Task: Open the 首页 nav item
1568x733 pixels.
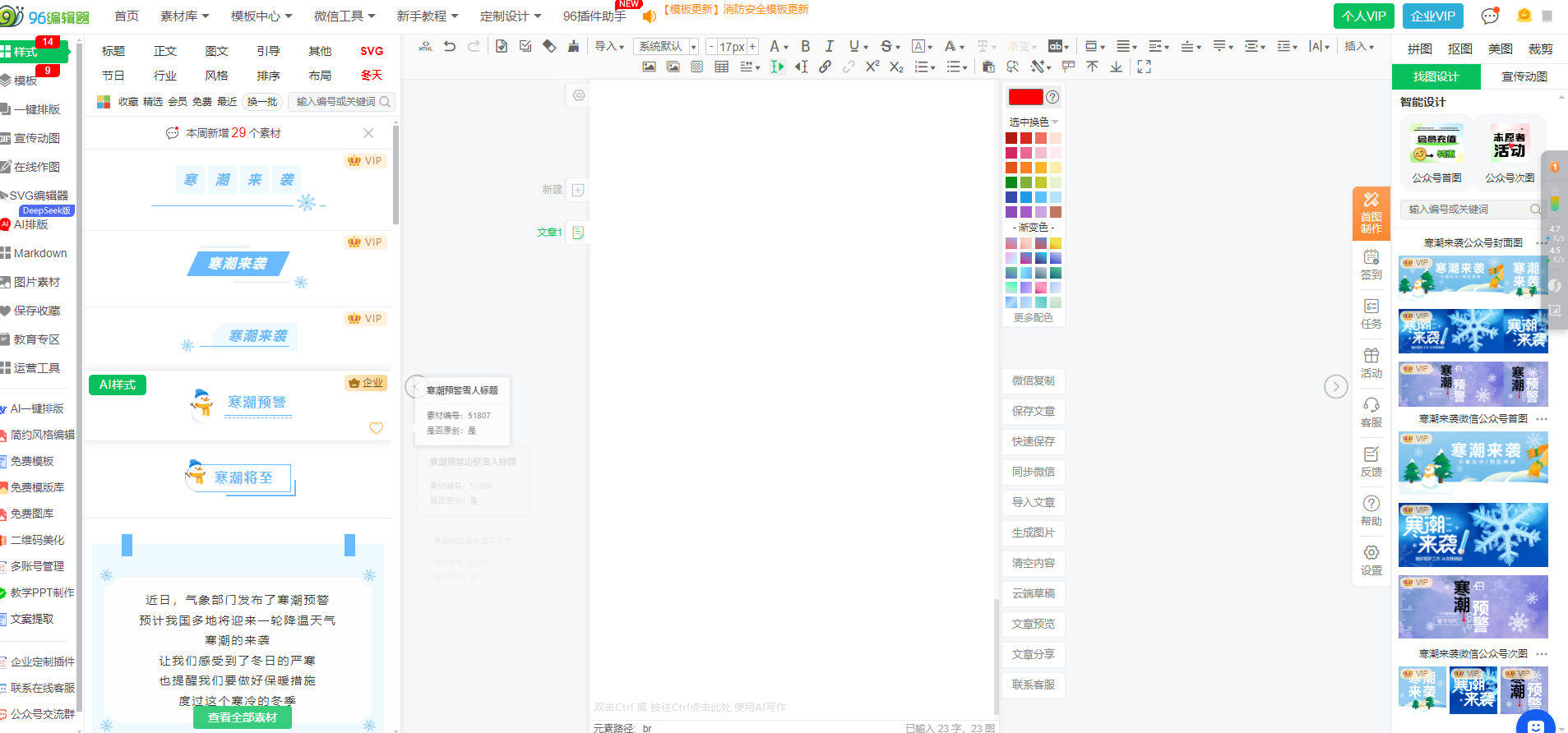Action: click(x=127, y=16)
